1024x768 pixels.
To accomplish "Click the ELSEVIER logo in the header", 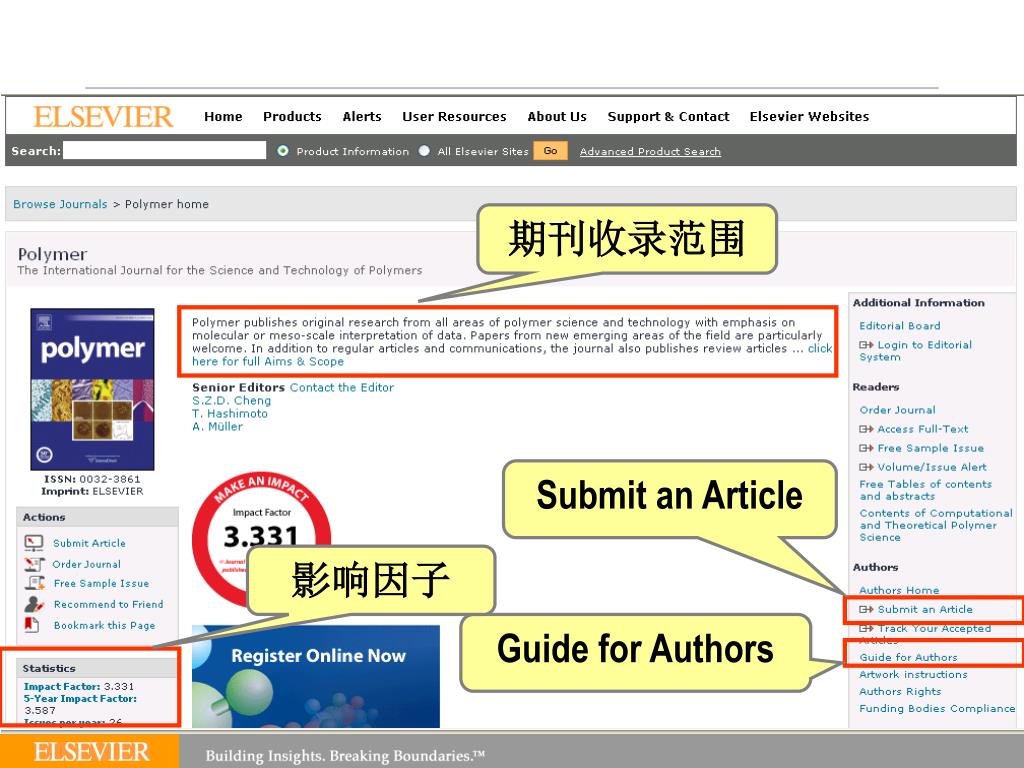I will point(103,117).
